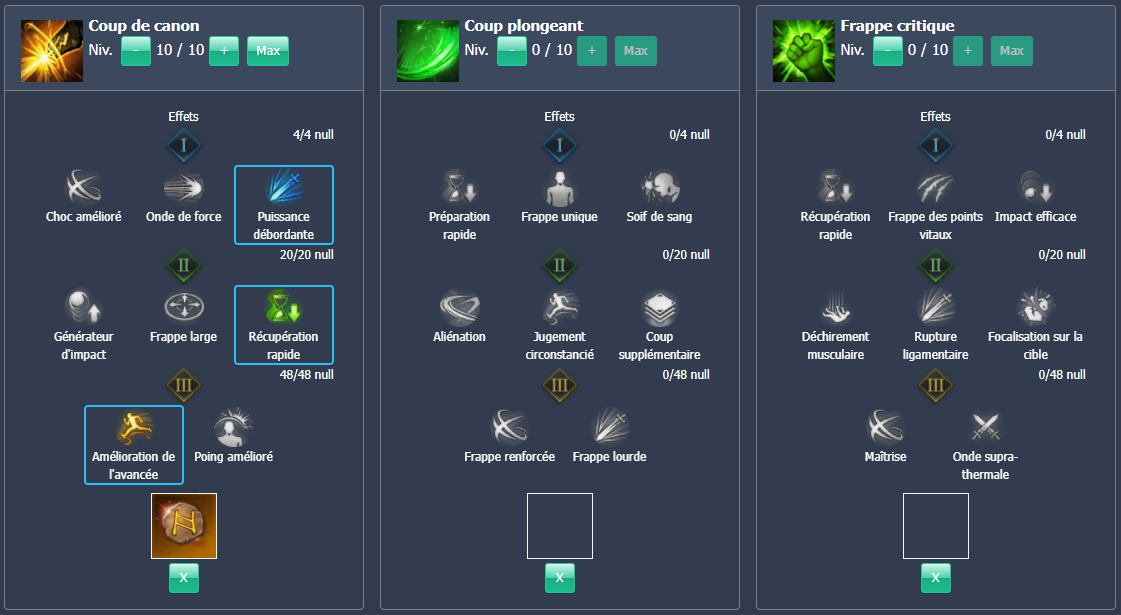The height and width of the screenshot is (615, 1121).
Task: Increase Coup plongeant level with plus
Action: 591,51
